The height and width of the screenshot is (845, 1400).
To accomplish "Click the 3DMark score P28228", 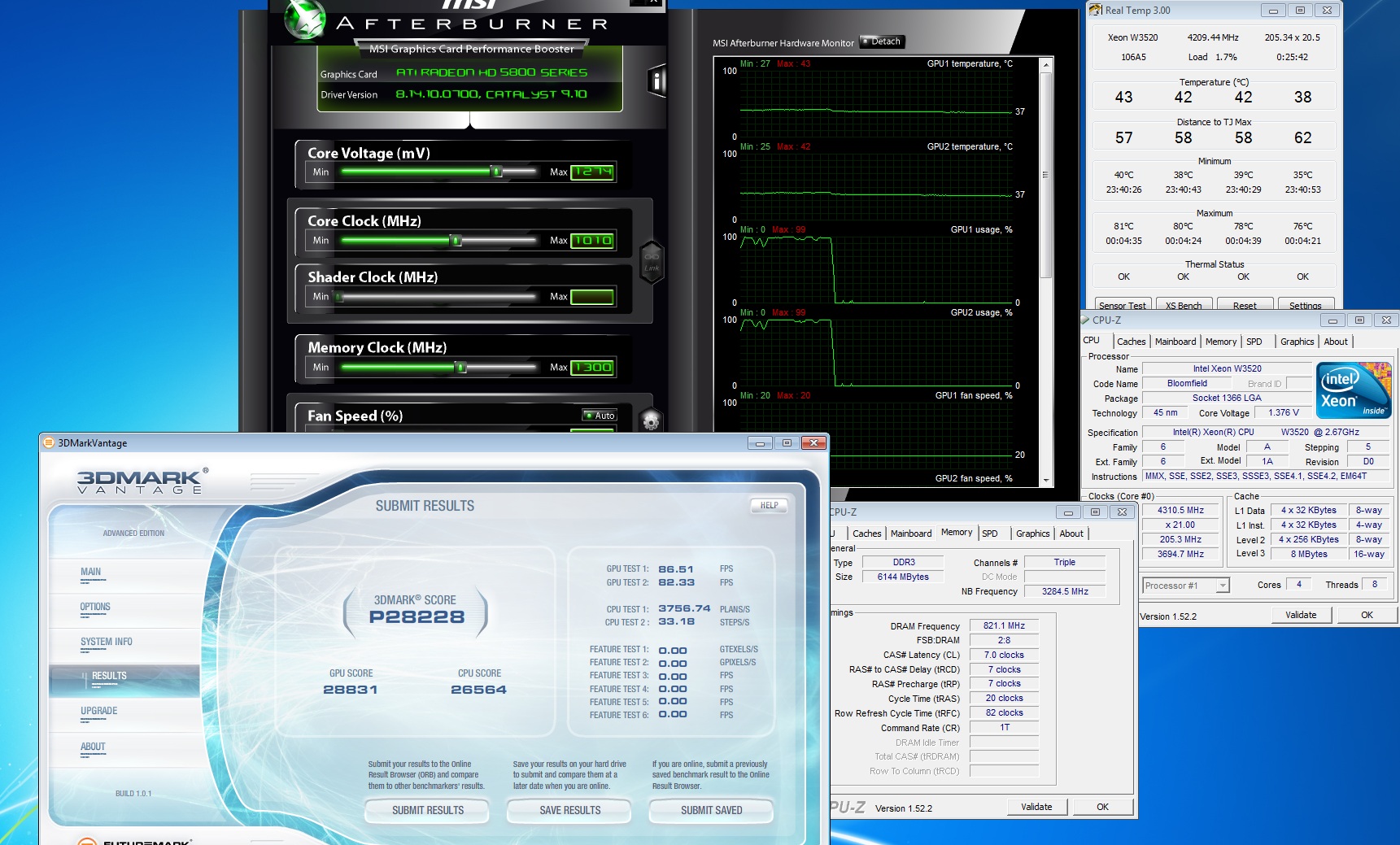I will (x=417, y=617).
